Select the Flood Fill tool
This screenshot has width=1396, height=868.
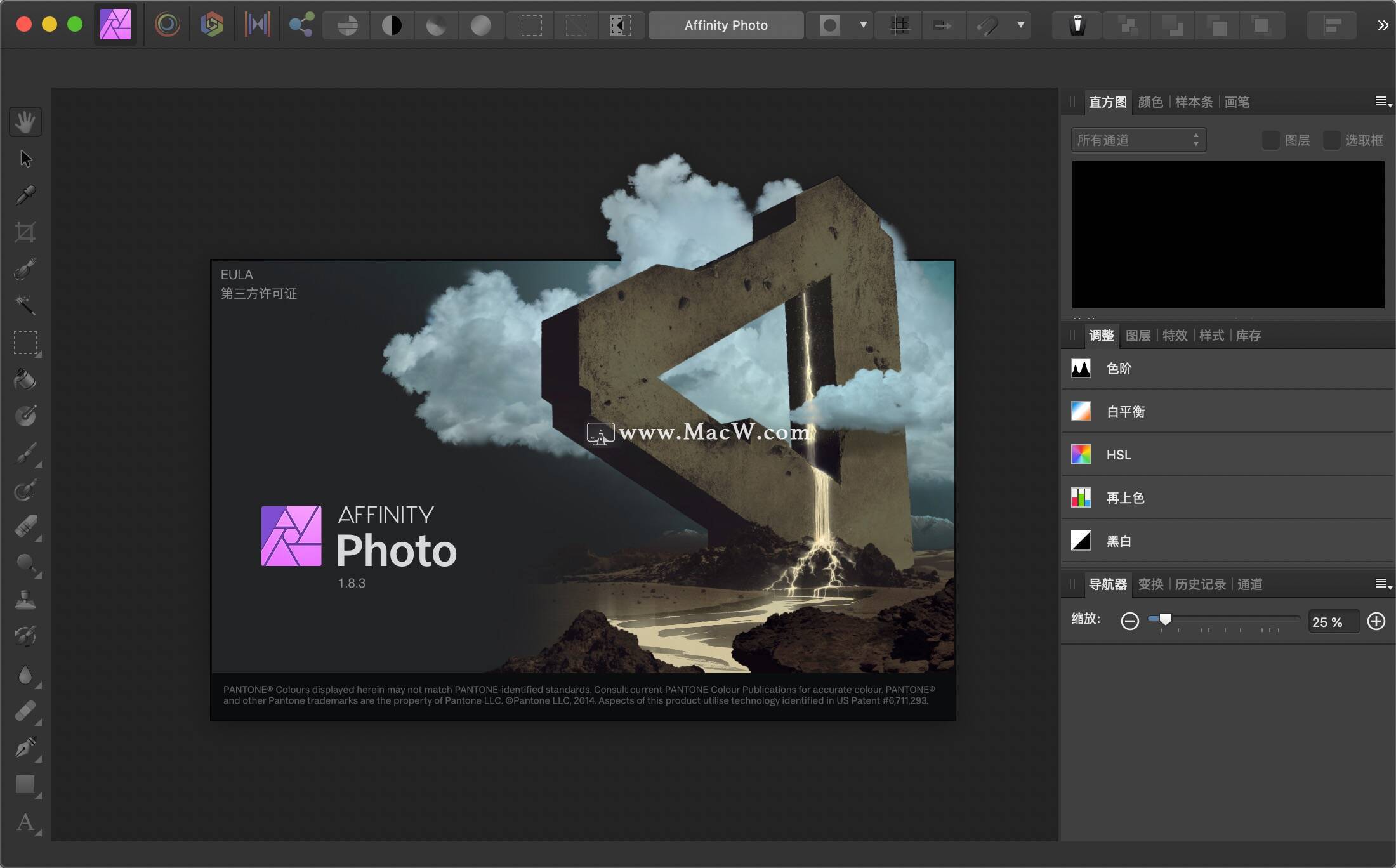click(25, 379)
